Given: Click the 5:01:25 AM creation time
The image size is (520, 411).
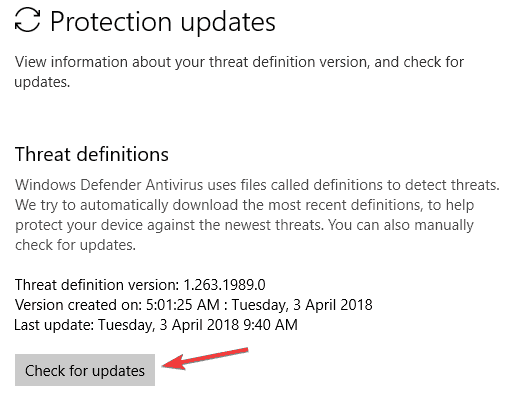Looking at the screenshot, I should click(x=183, y=305).
